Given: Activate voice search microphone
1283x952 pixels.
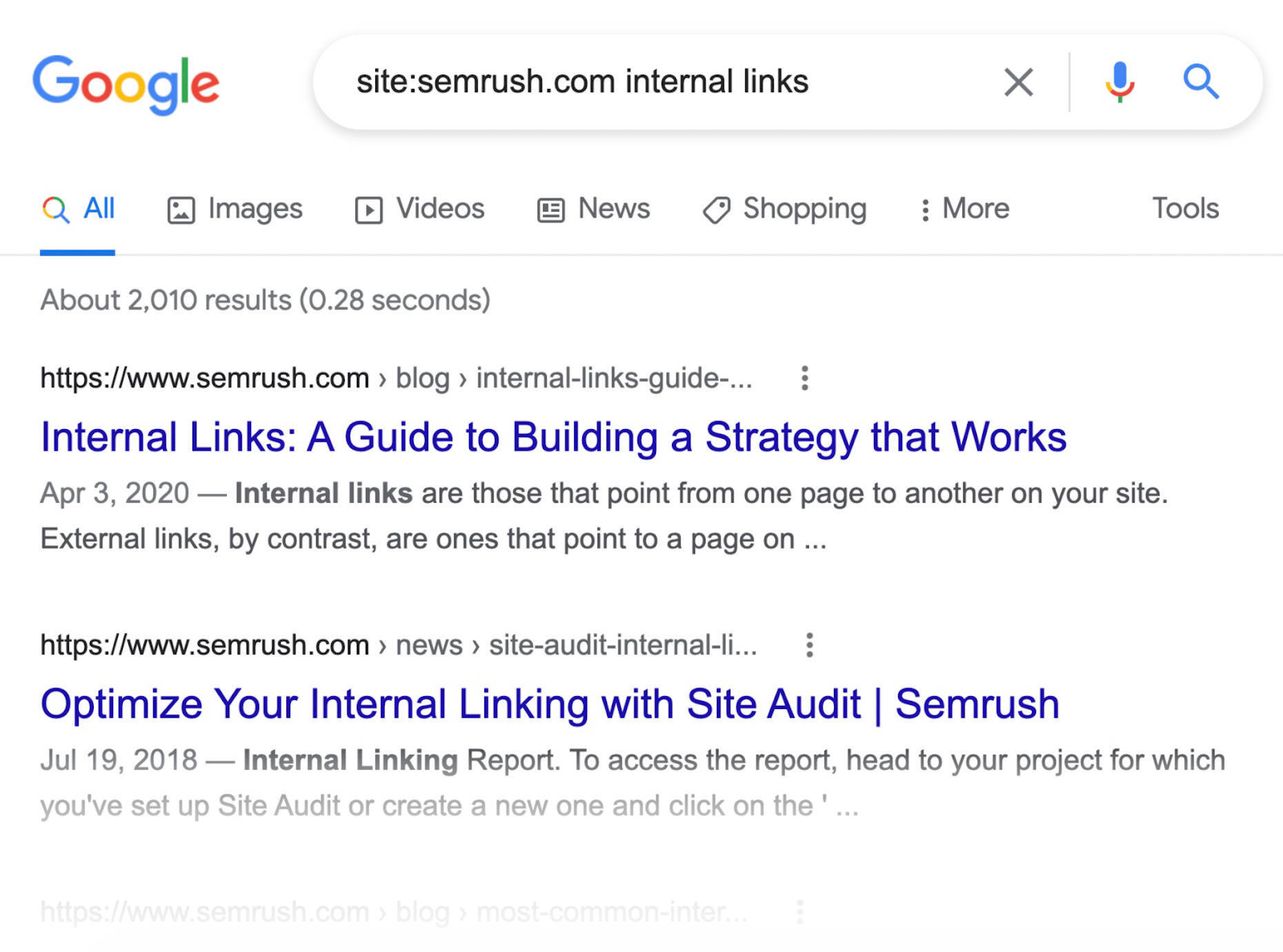Looking at the screenshot, I should pos(1119,81).
